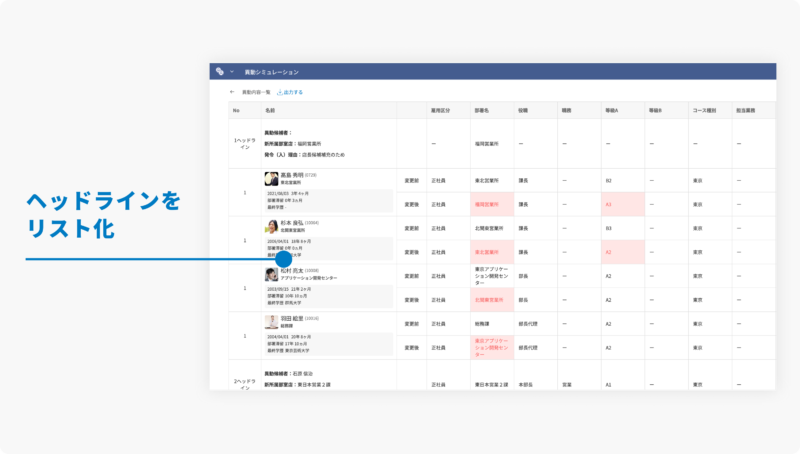The image size is (800, 454).
Task: Select the 1ヘッドライン row label
Action: [x=244, y=143]
